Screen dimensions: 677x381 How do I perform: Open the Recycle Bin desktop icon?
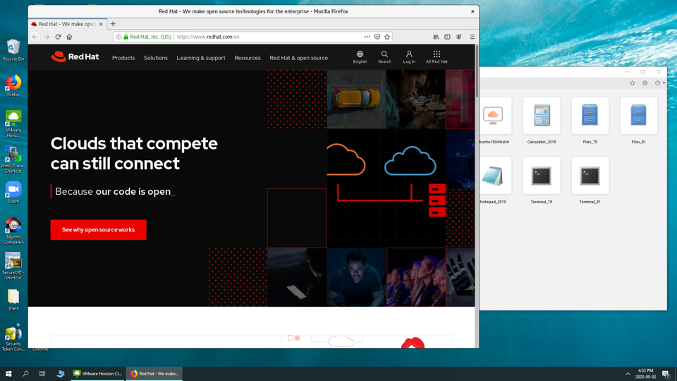tap(13, 50)
